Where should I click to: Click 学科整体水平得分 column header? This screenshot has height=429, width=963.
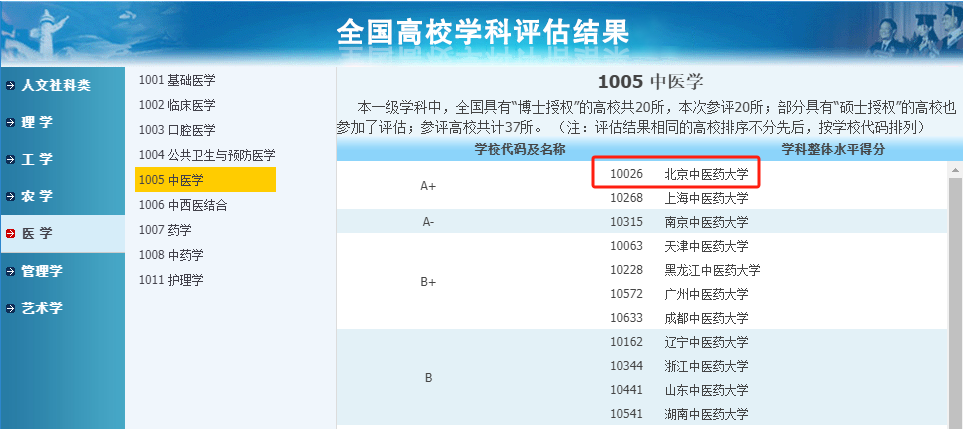coord(832,150)
